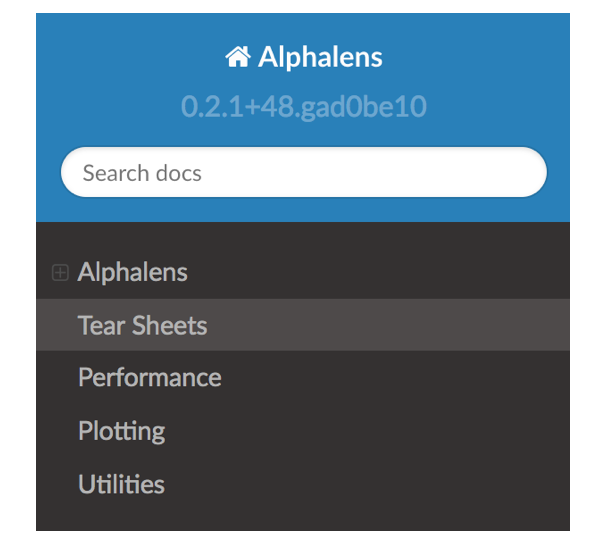Click the version text under the title

(x=303, y=106)
